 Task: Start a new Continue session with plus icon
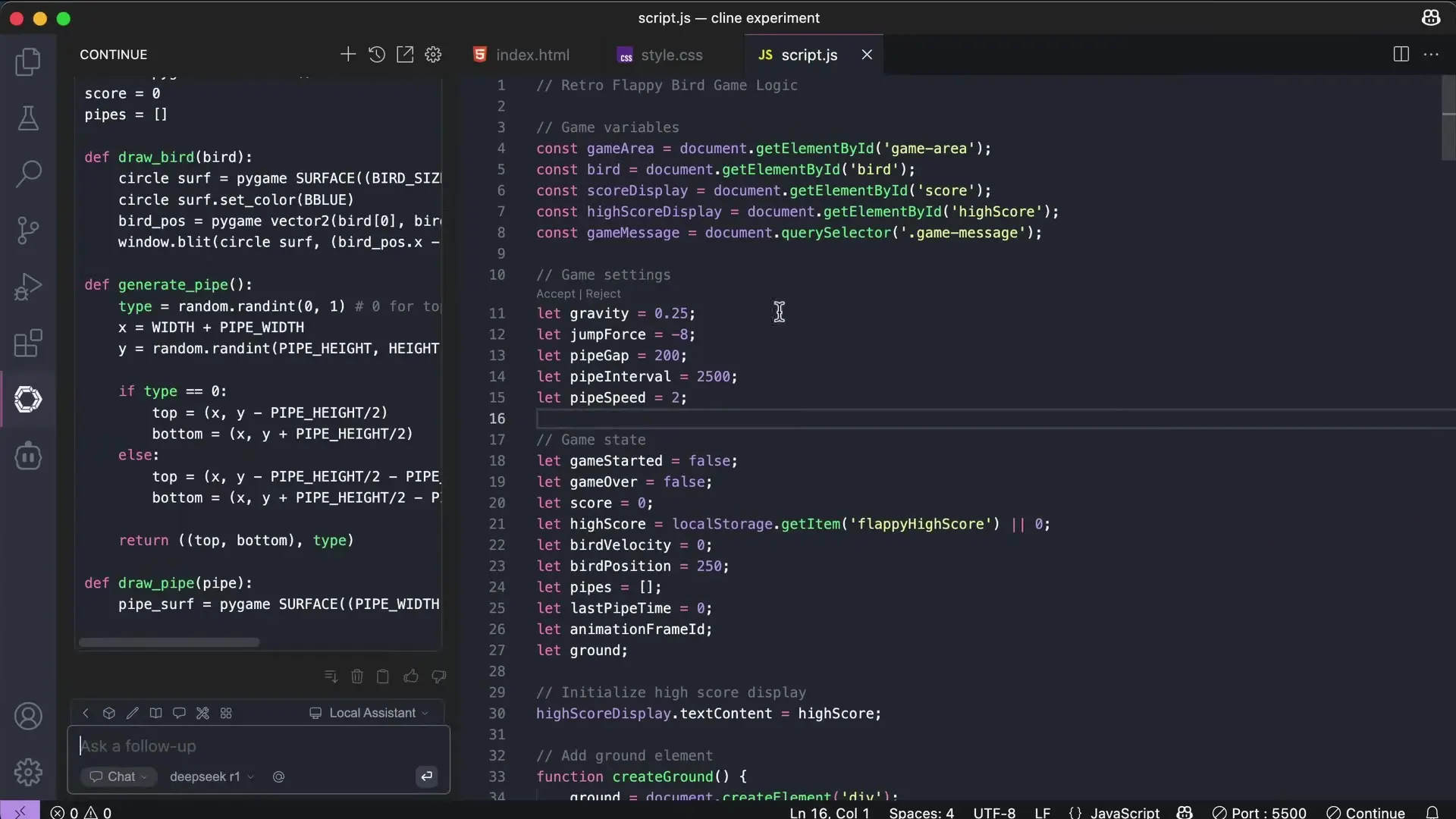[x=347, y=54]
